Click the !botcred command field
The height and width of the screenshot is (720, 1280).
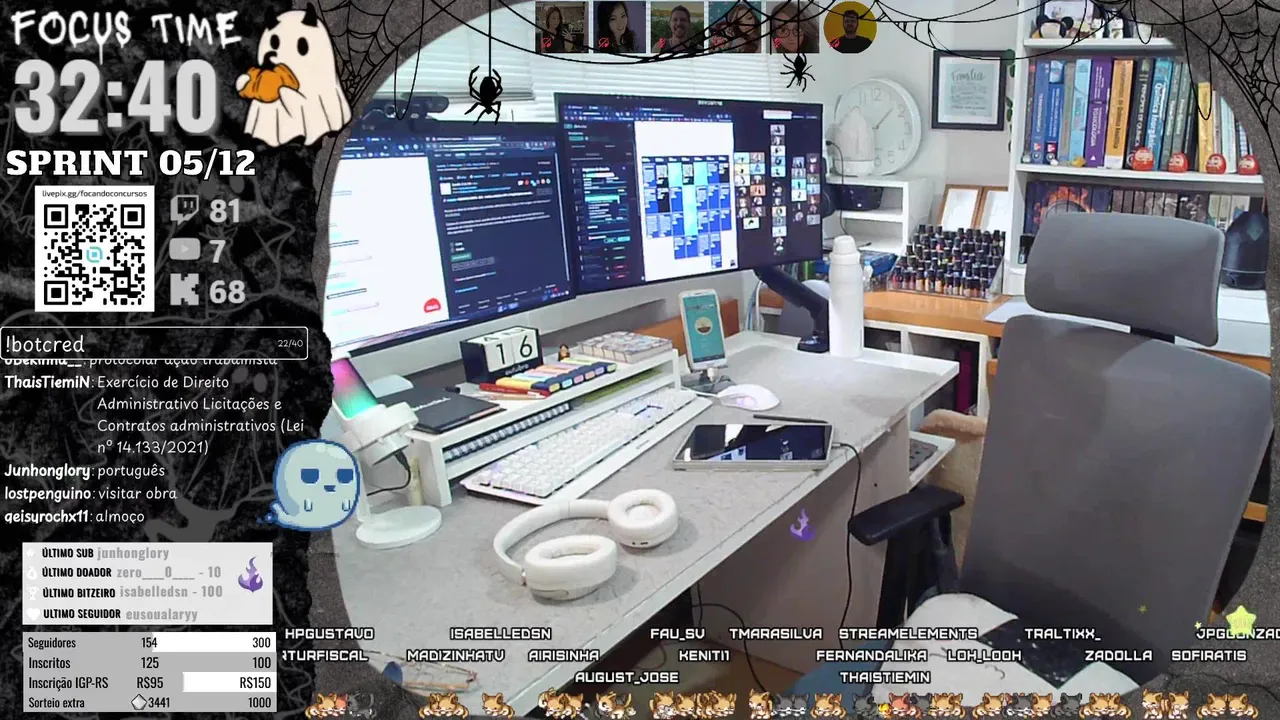click(x=154, y=344)
